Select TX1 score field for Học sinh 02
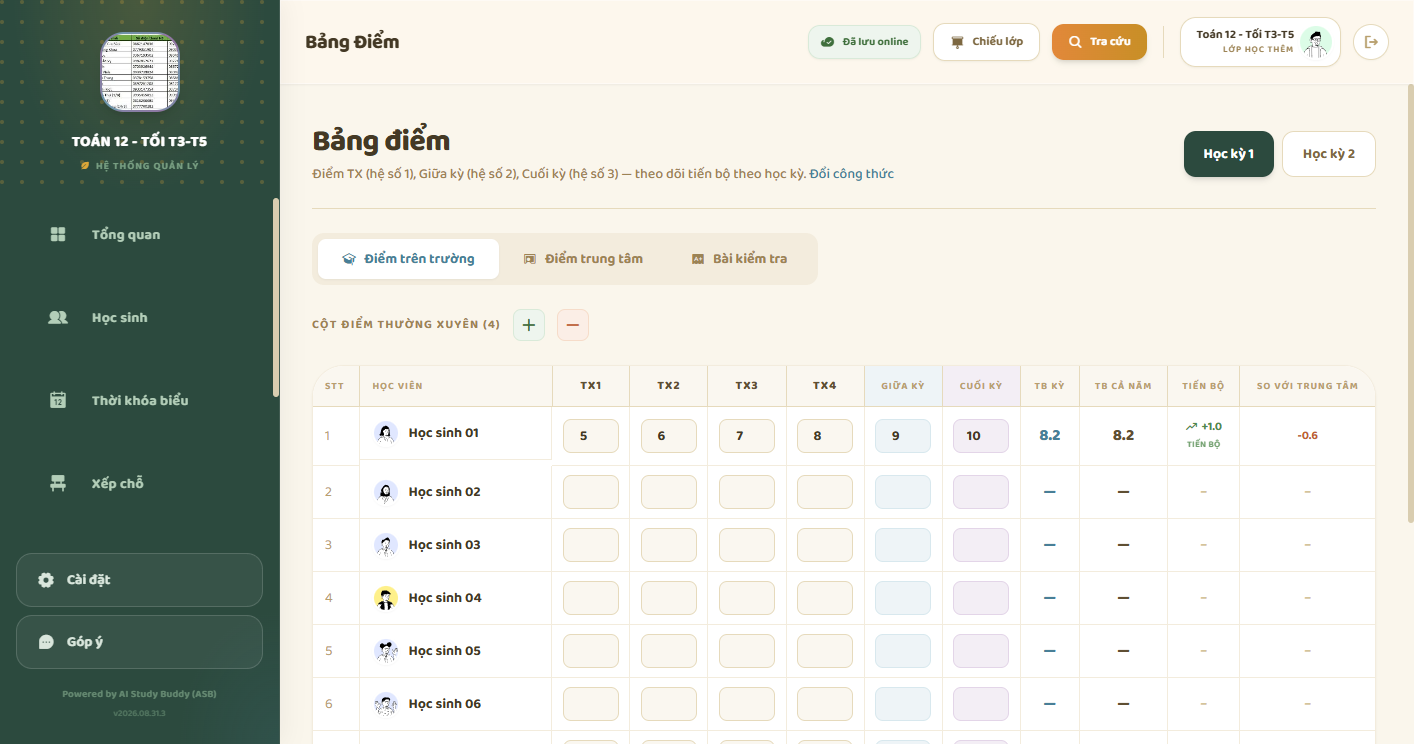The image size is (1414, 744). pyautogui.click(x=591, y=492)
